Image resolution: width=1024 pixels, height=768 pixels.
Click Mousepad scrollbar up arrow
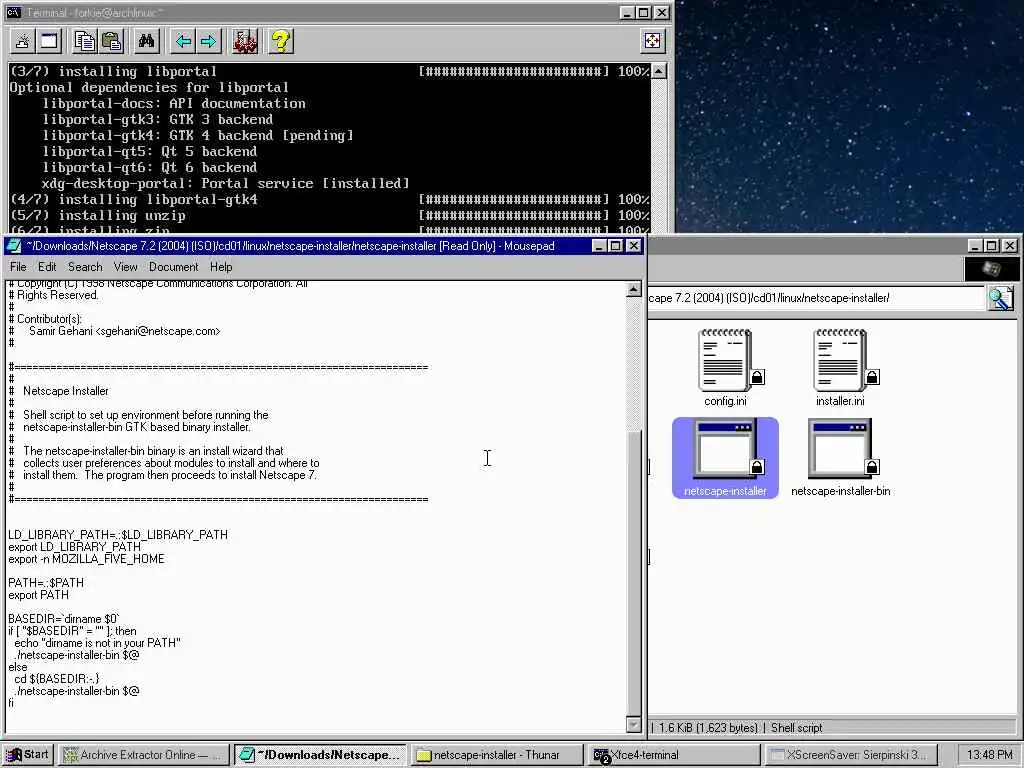(633, 289)
